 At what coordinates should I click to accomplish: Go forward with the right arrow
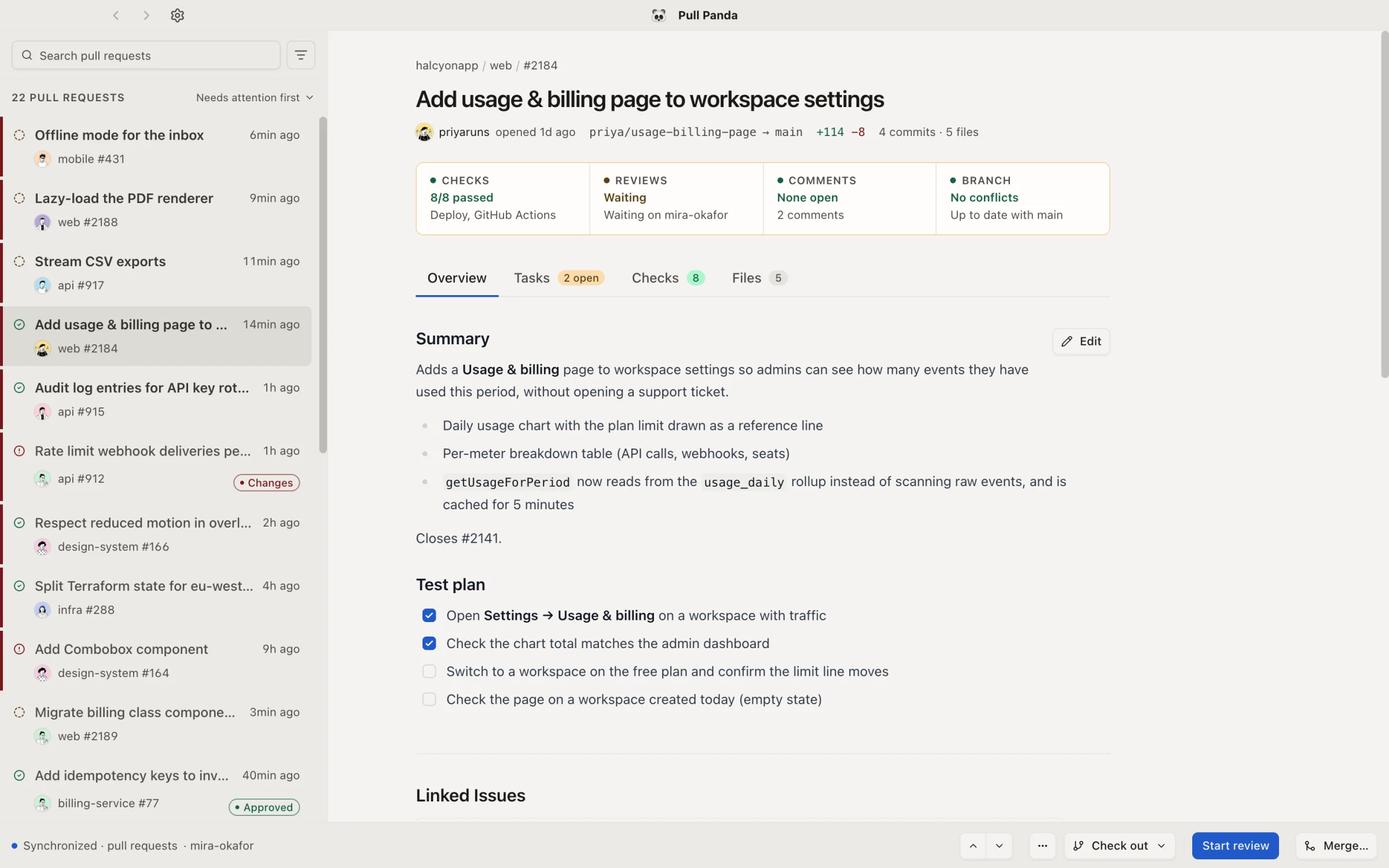tap(146, 16)
